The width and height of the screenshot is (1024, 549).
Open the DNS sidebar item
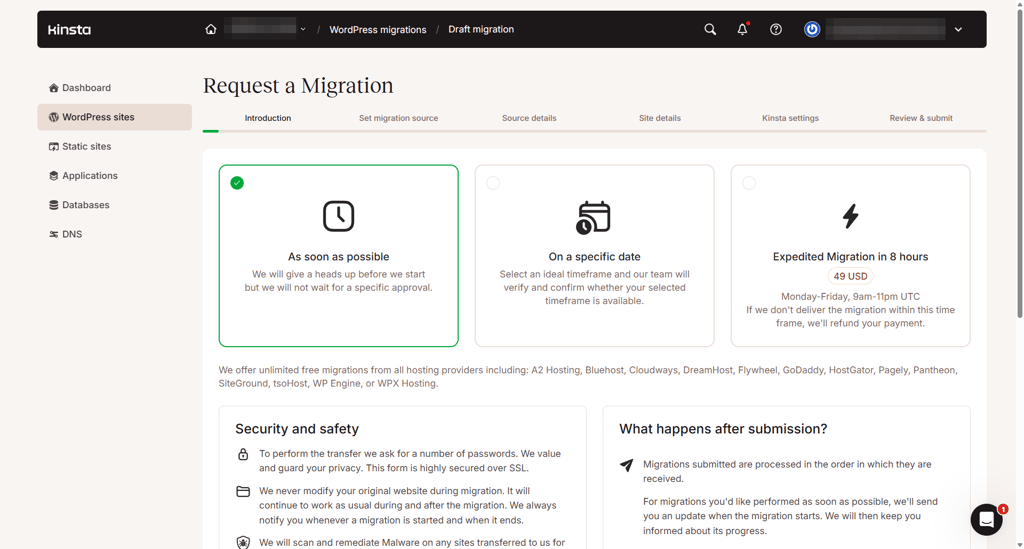point(114,234)
